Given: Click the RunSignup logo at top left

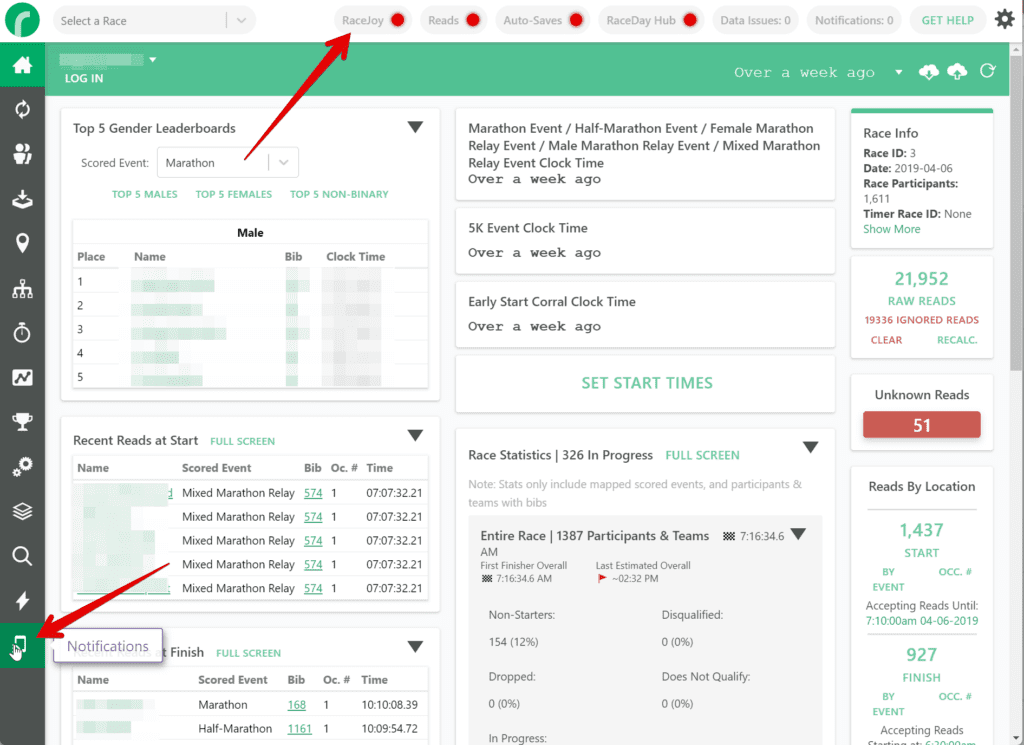Looking at the screenshot, I should pyautogui.click(x=22, y=20).
